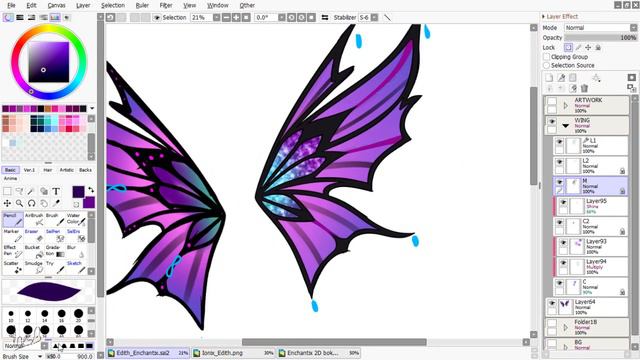Activate the Zoom magnifier tool
This screenshot has height=360, width=640.
pos(19,203)
